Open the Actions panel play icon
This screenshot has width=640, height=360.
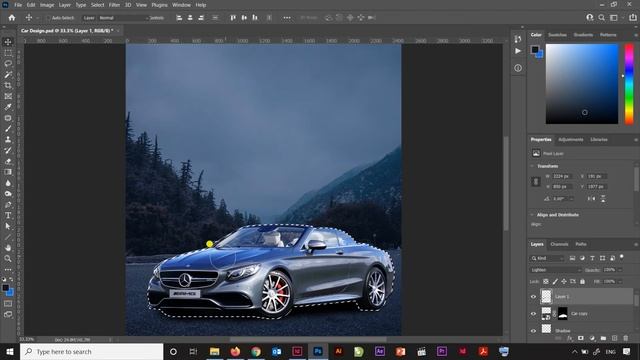pyautogui.click(x=518, y=51)
